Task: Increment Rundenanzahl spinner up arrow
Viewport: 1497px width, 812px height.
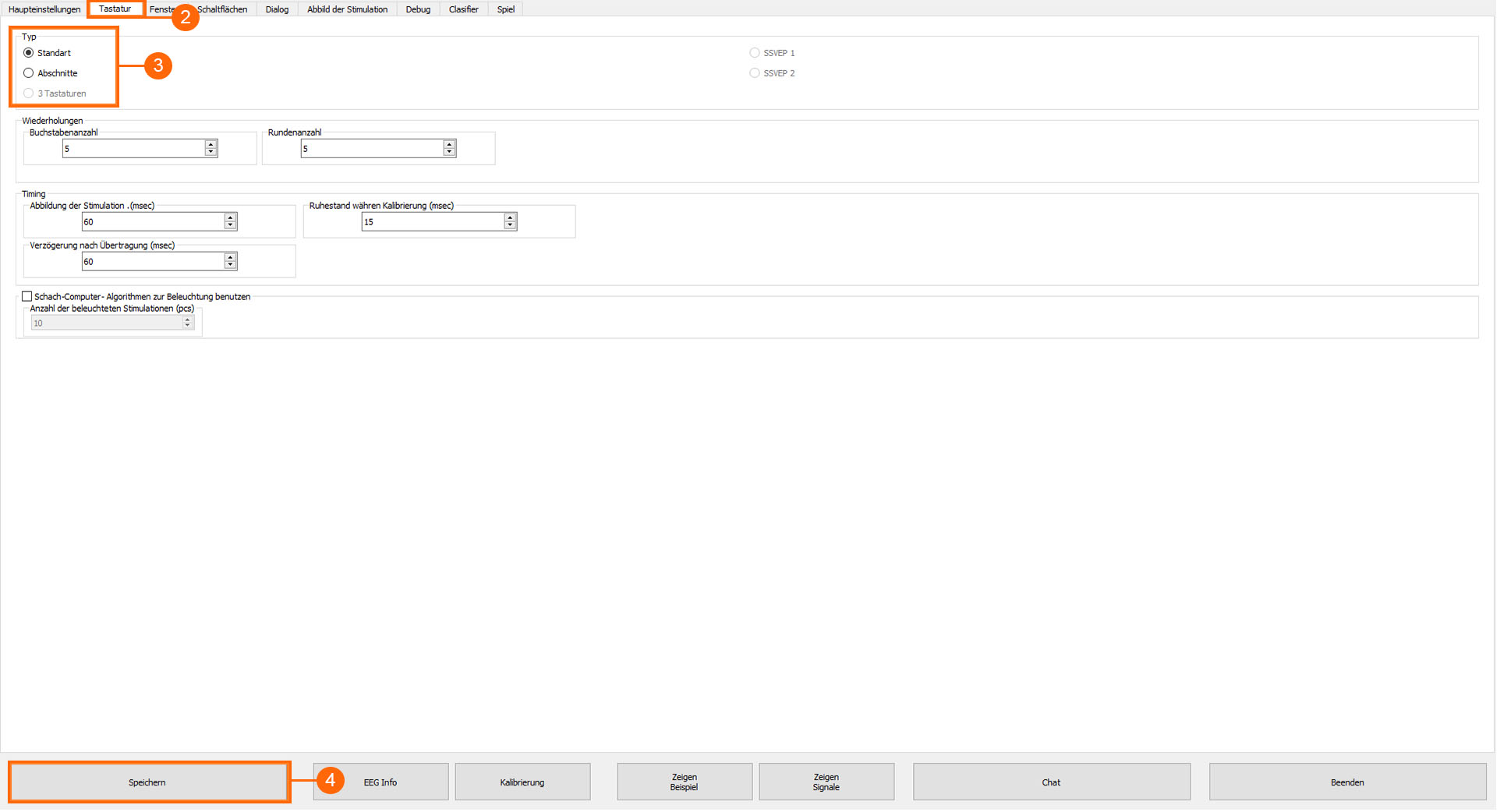Action: tap(449, 144)
